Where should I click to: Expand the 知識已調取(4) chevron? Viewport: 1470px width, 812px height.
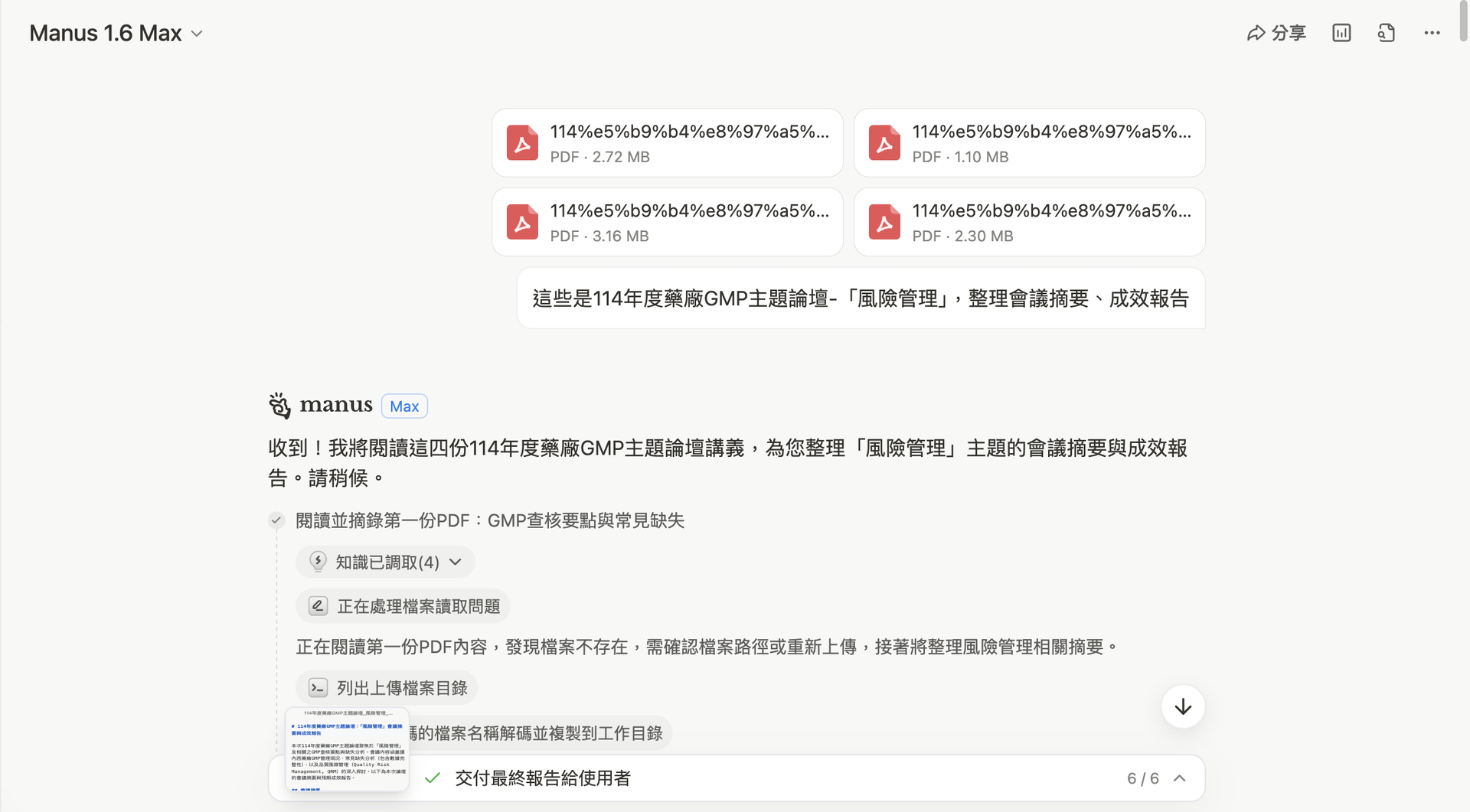point(456,563)
